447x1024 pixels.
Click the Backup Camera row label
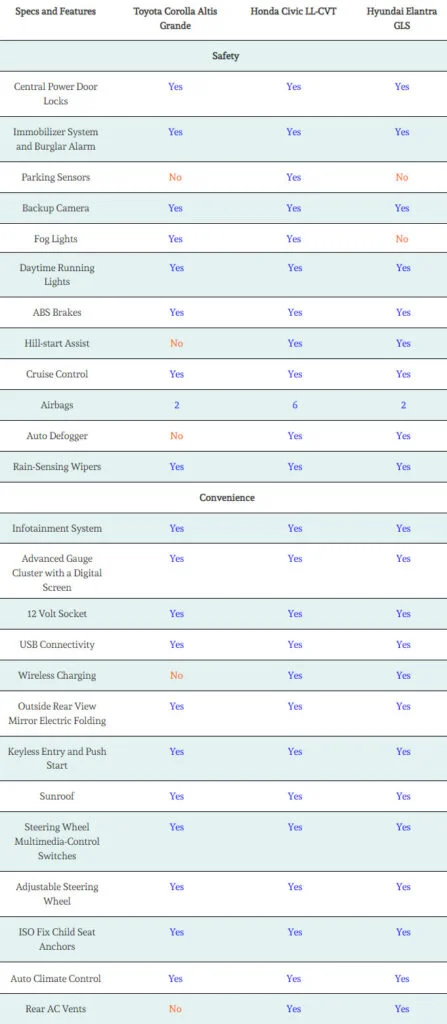click(56, 208)
